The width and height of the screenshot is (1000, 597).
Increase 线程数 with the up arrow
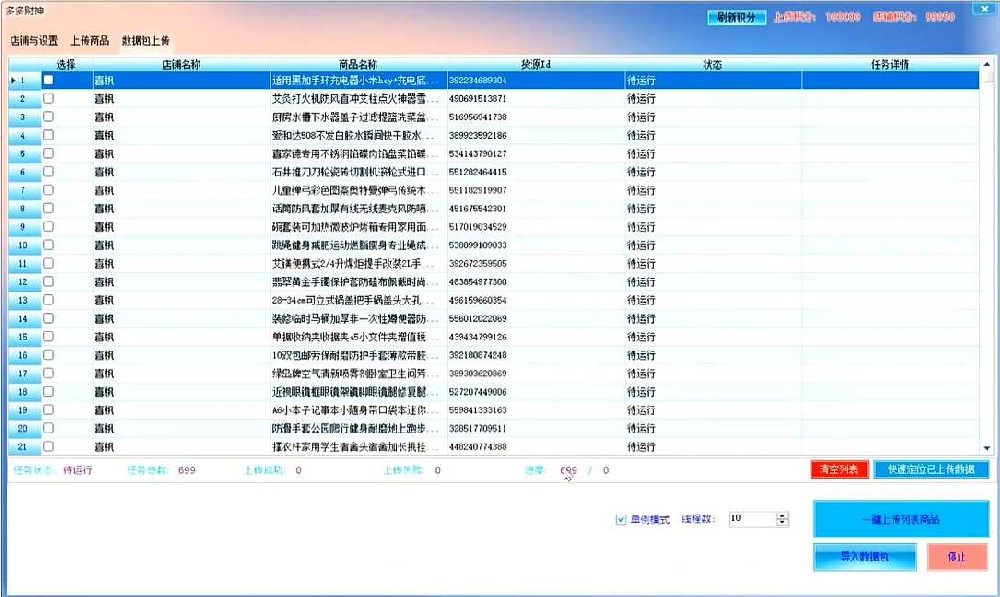783,515
